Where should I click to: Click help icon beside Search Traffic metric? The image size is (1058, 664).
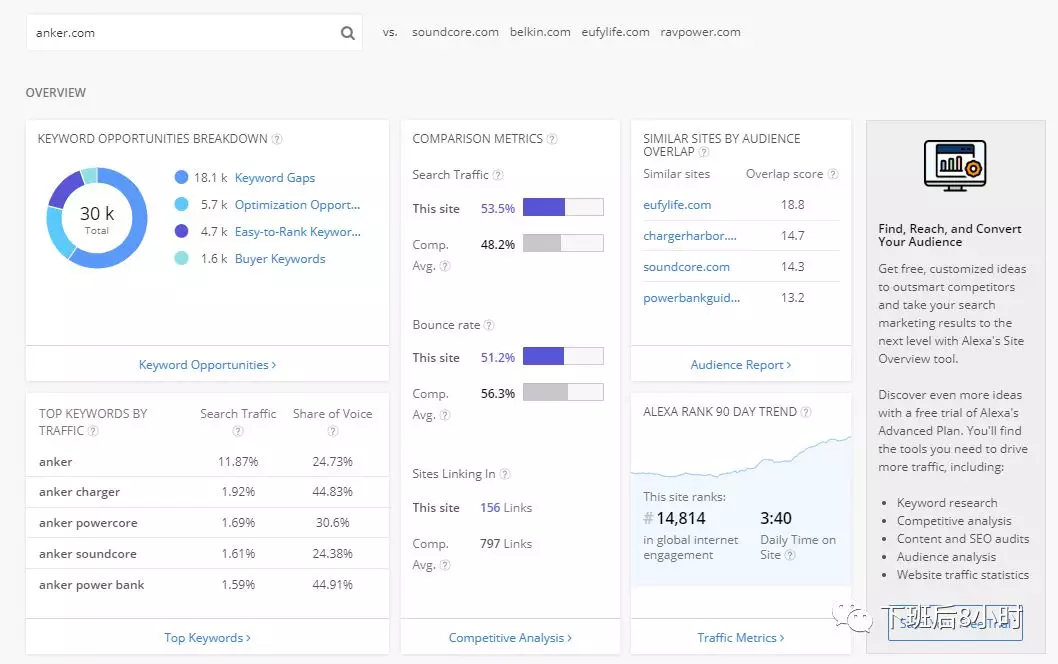(x=498, y=175)
